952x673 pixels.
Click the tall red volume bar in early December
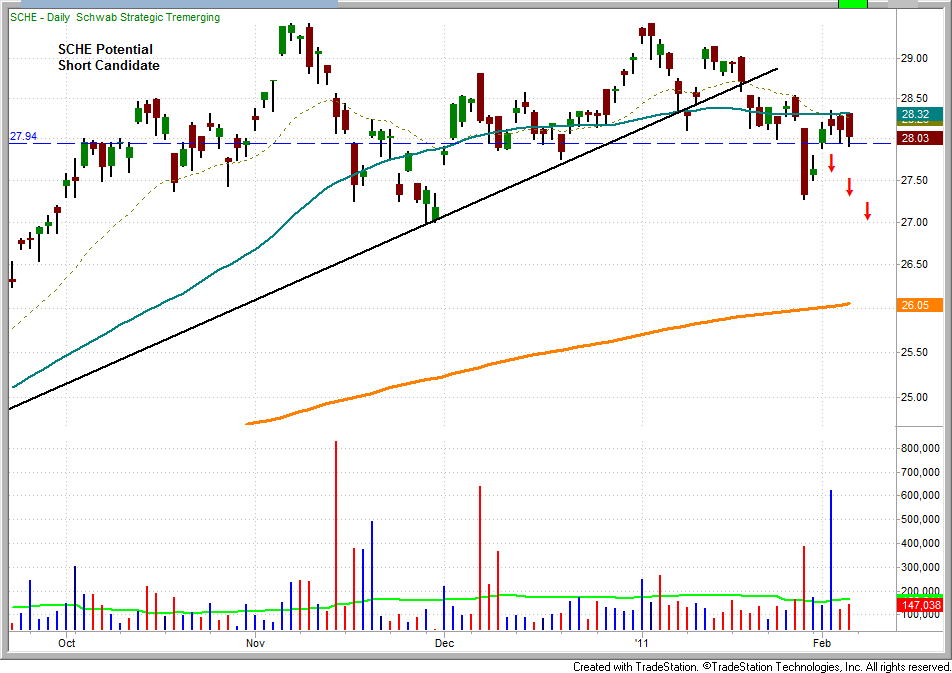(480, 558)
